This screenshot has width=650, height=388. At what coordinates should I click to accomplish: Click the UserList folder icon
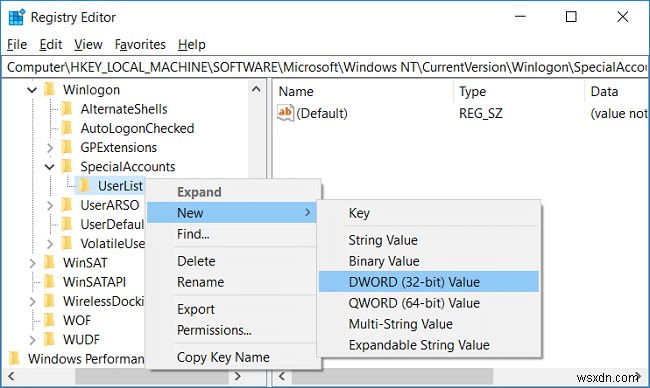(84, 186)
